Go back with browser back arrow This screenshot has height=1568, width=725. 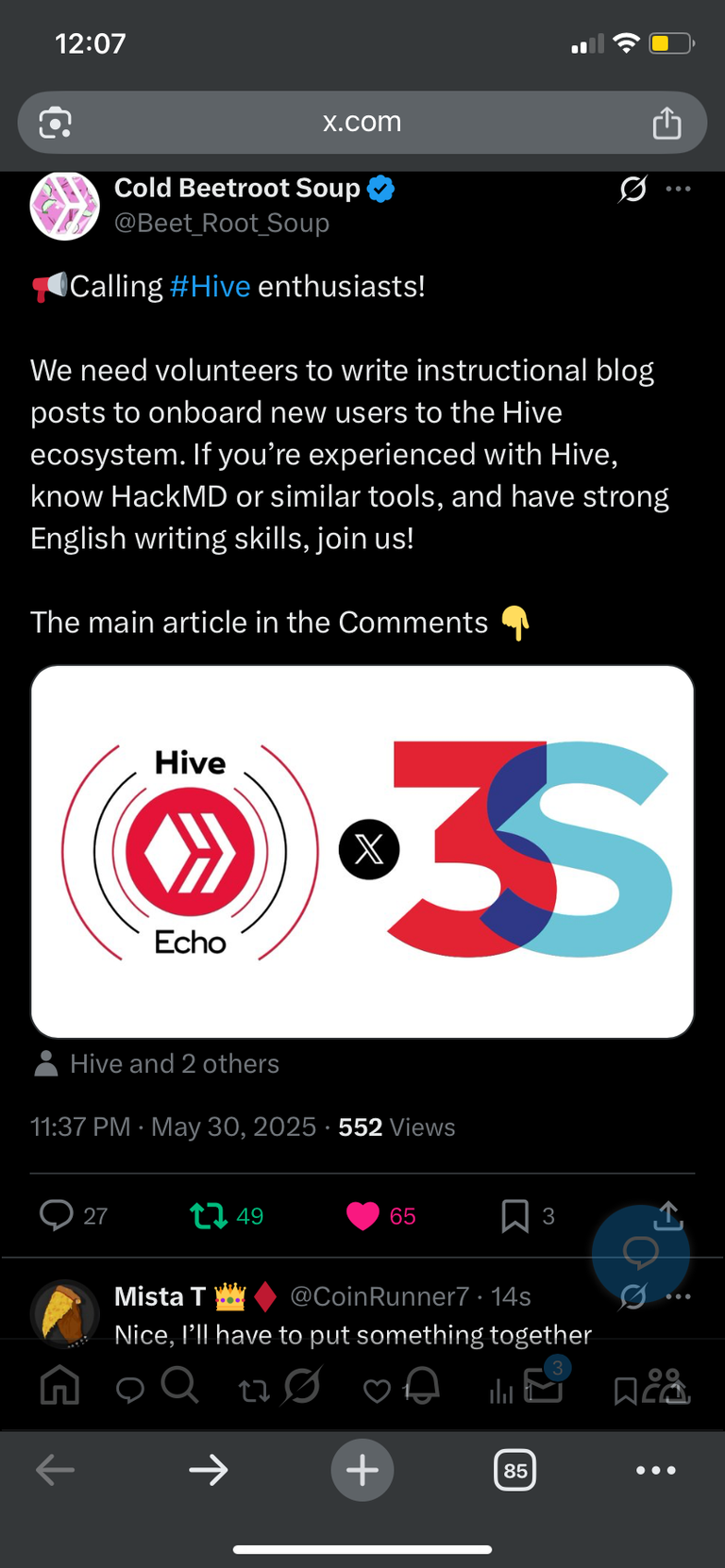55,1470
